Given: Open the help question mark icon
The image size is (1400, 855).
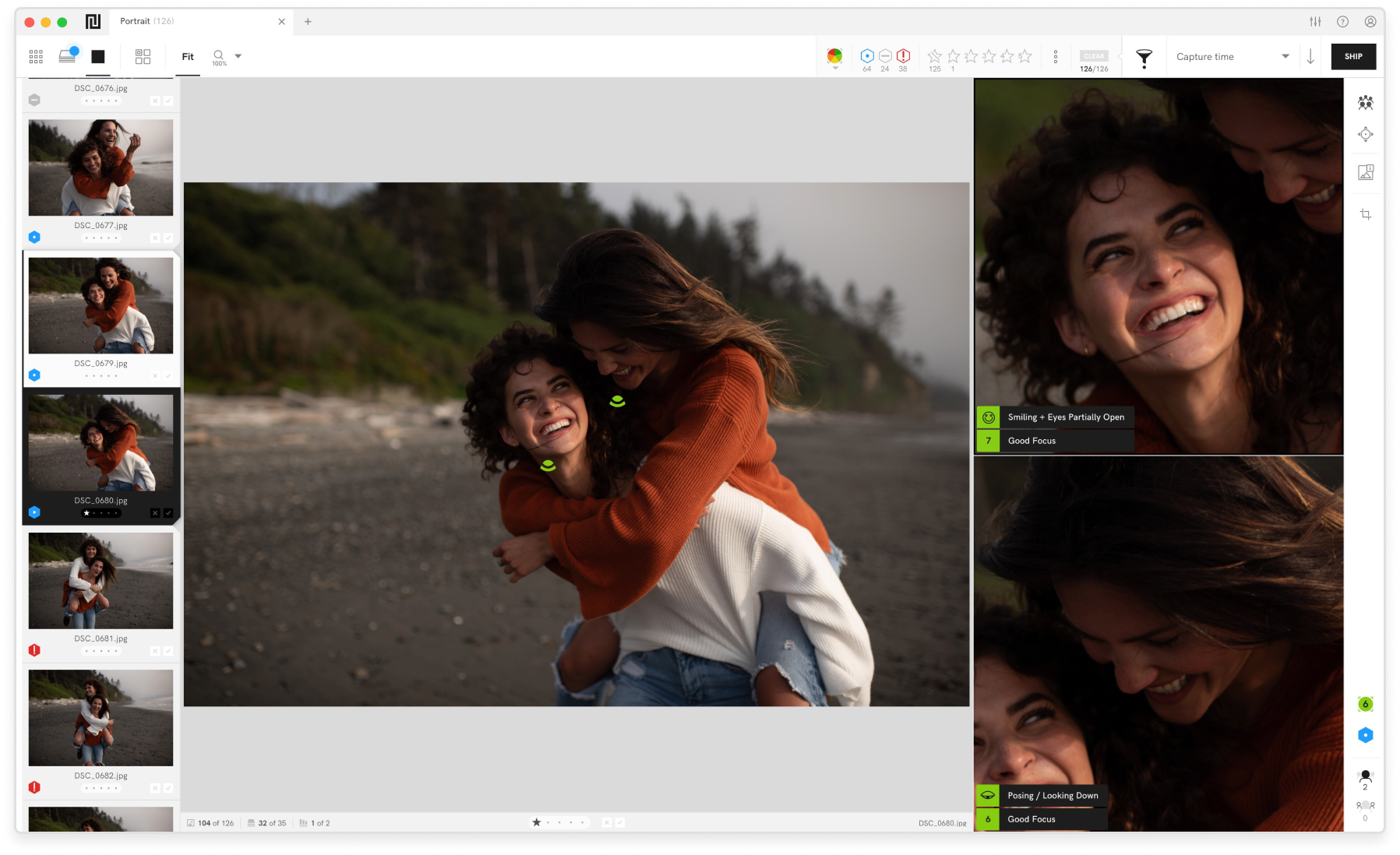Looking at the screenshot, I should [x=1342, y=22].
